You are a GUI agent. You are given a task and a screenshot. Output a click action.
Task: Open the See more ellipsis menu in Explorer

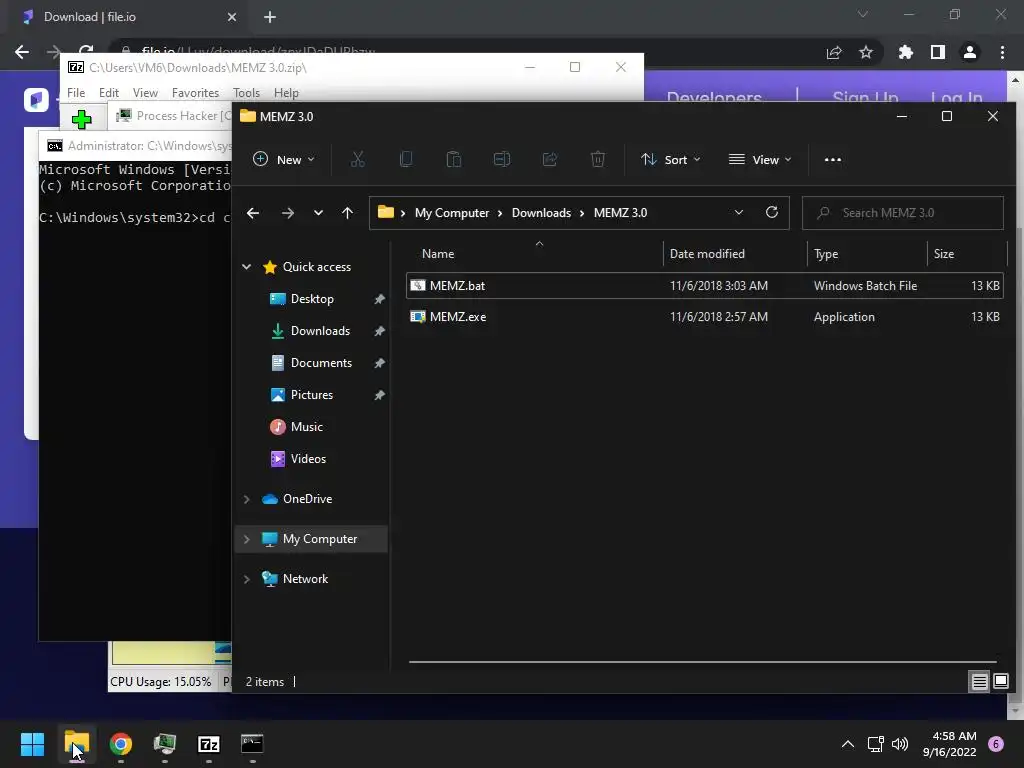pyautogui.click(x=833, y=159)
